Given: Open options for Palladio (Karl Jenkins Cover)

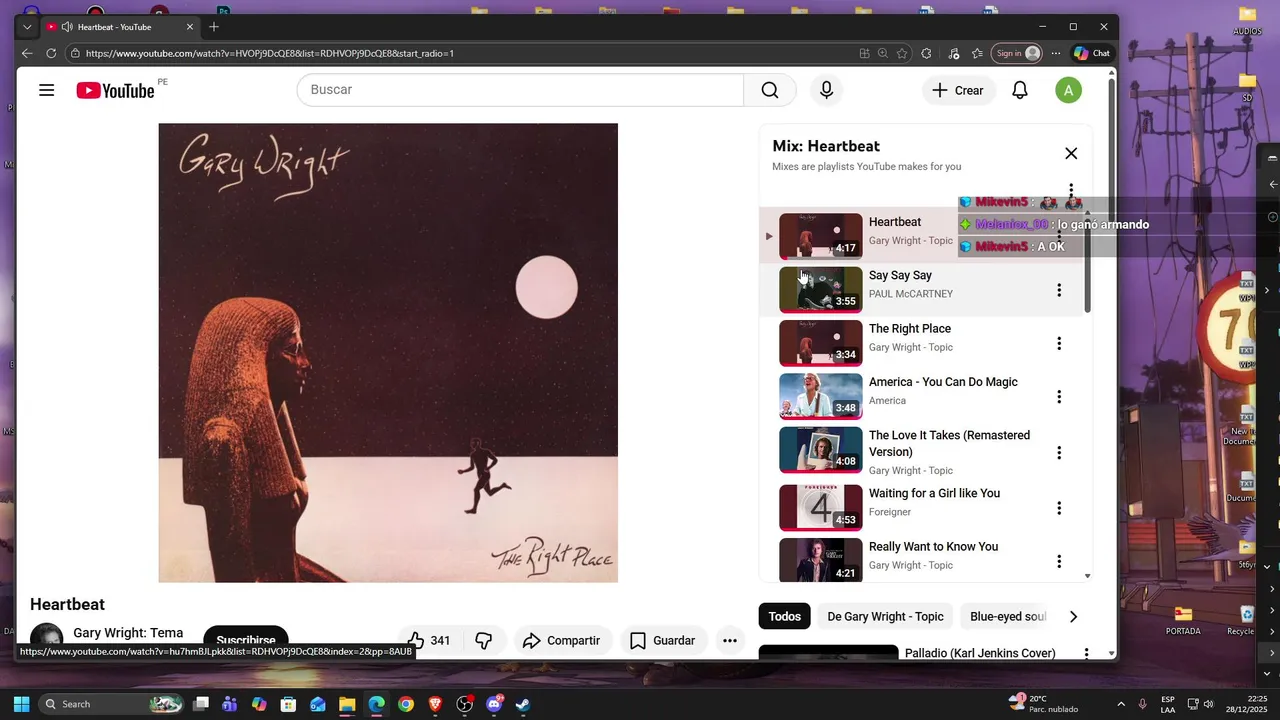Looking at the screenshot, I should pos(1086,653).
